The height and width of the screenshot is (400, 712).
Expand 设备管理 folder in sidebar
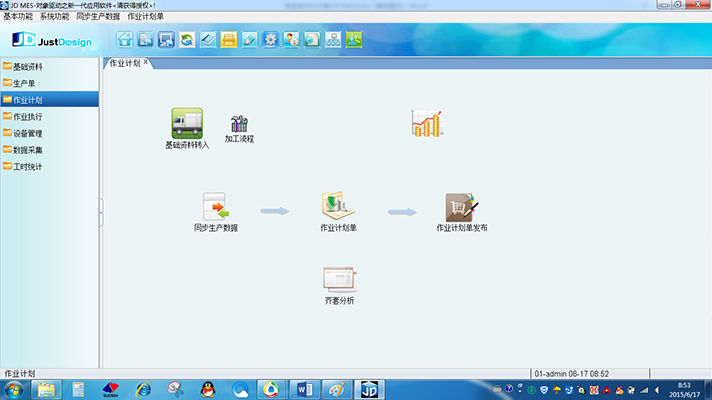(x=28, y=133)
